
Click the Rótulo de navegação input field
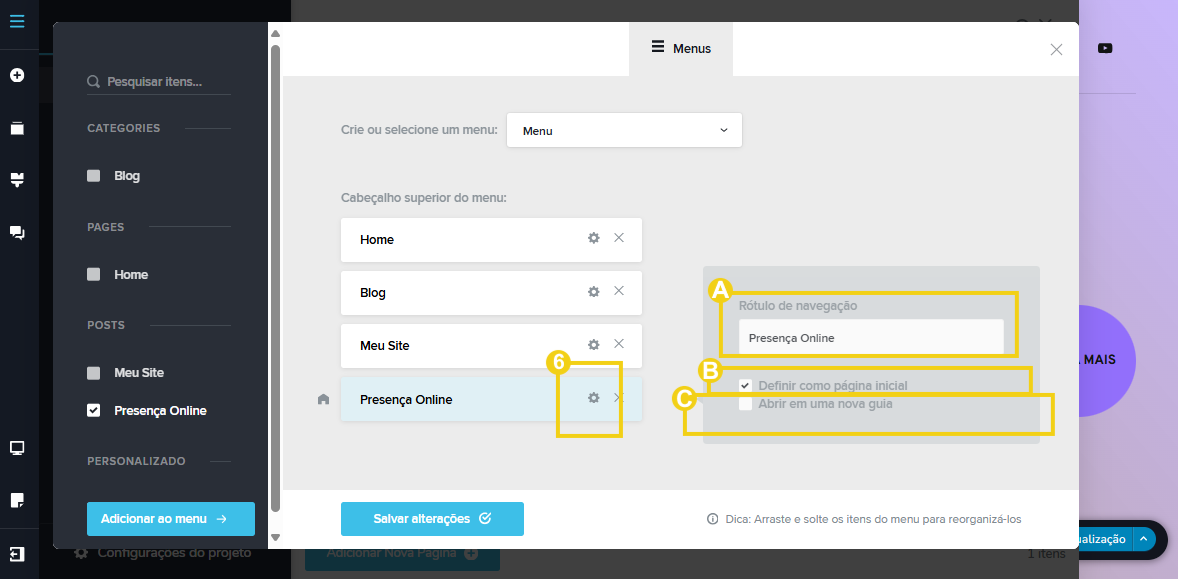click(870, 338)
